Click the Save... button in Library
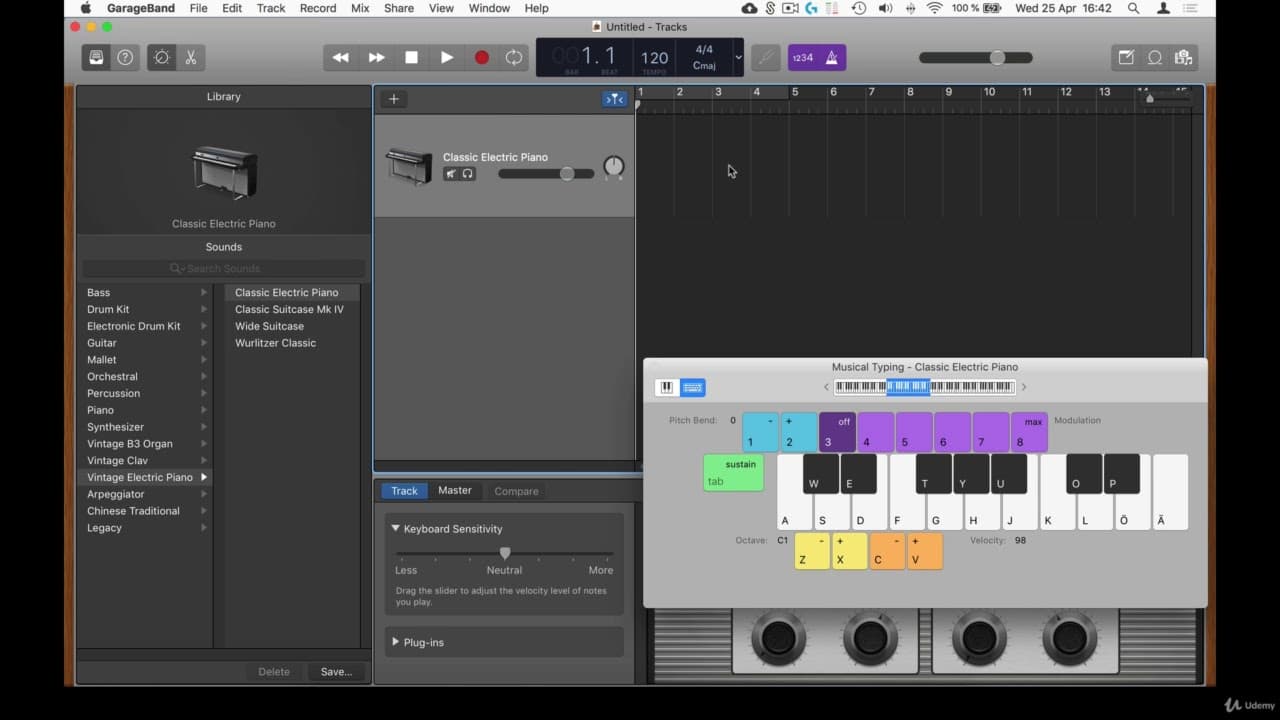1280x720 pixels. pos(336,672)
